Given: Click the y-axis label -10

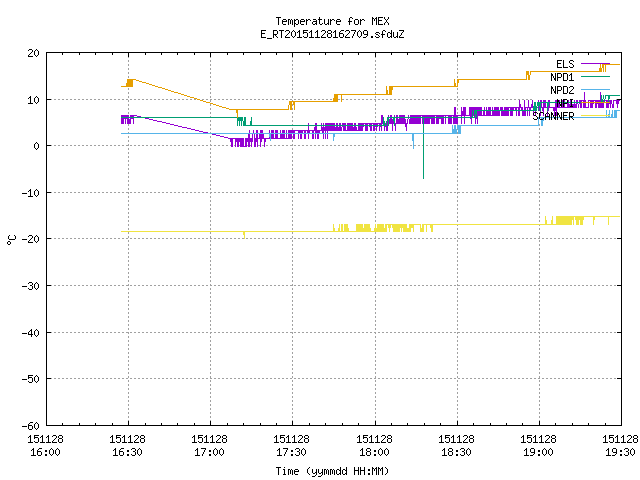Looking at the screenshot, I should pos(31,193).
